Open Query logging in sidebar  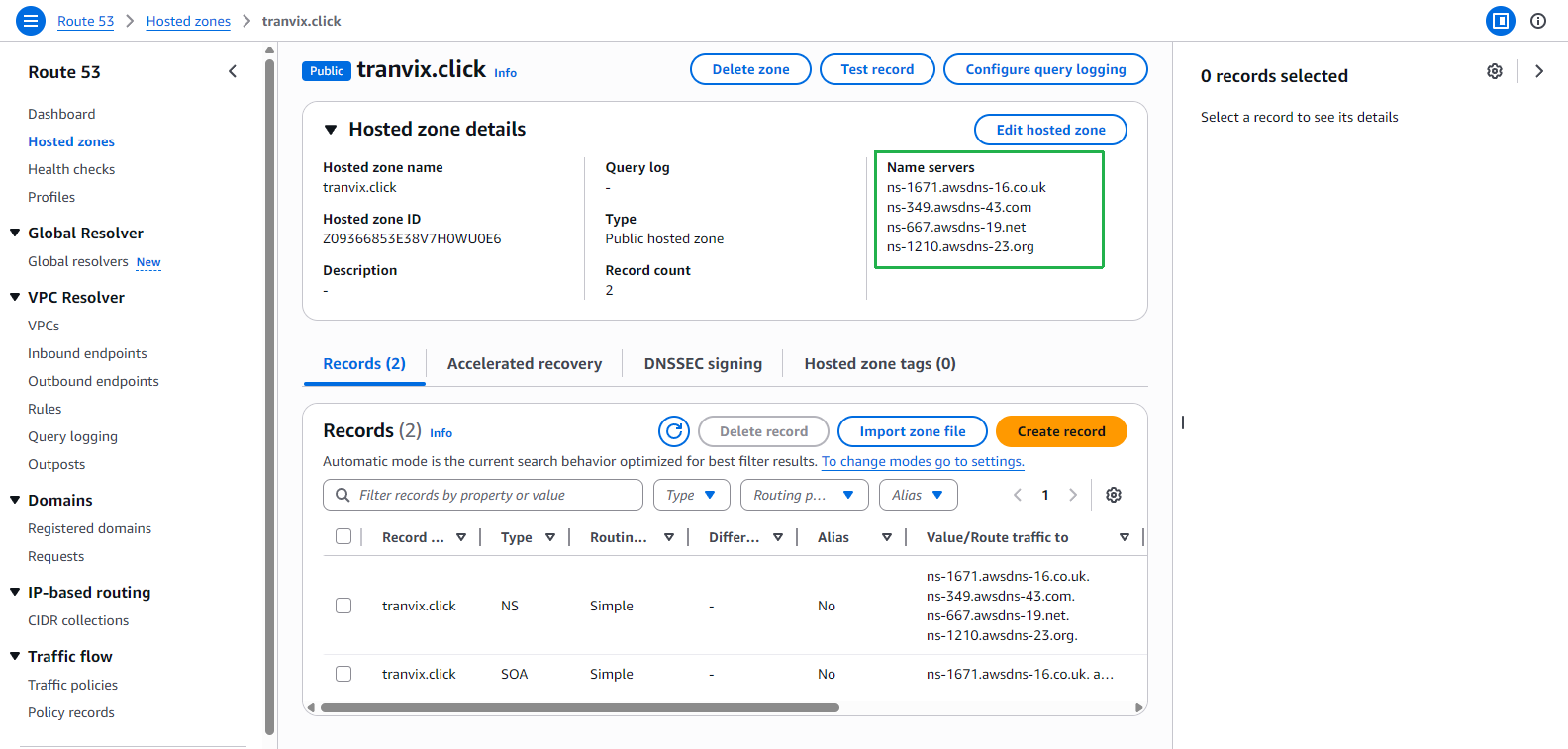72,436
